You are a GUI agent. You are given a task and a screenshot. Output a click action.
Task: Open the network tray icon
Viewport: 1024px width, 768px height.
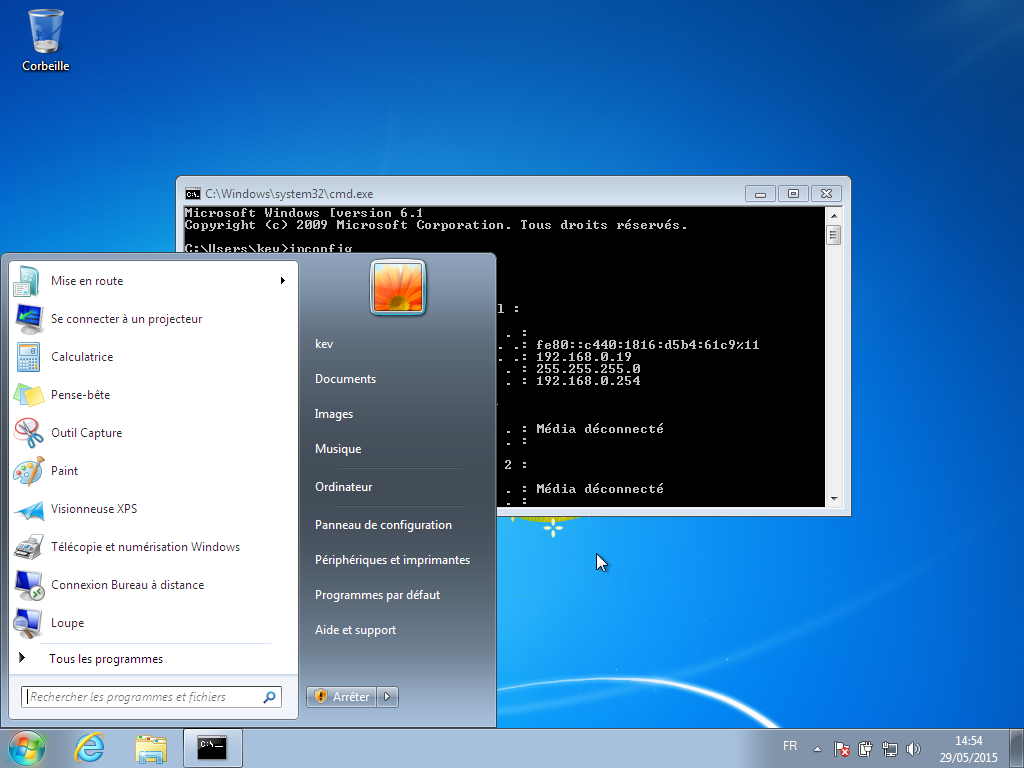(889, 748)
